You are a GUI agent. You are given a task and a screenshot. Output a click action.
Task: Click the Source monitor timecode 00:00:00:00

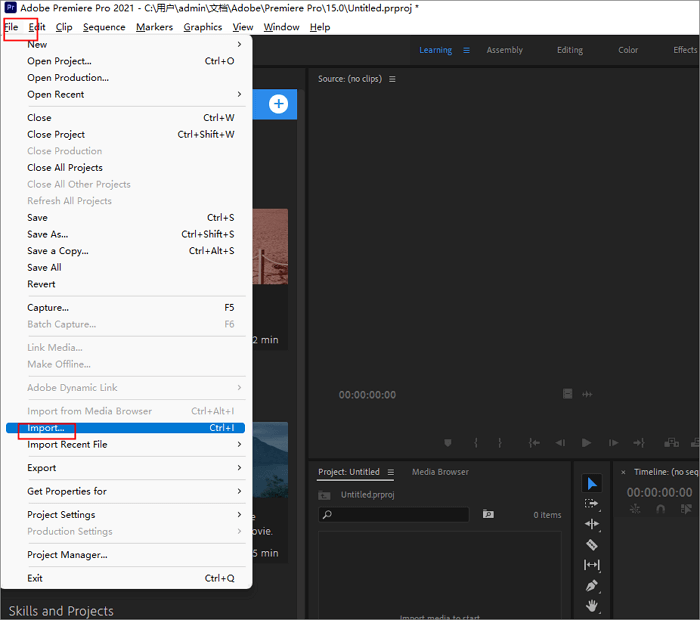click(x=367, y=395)
